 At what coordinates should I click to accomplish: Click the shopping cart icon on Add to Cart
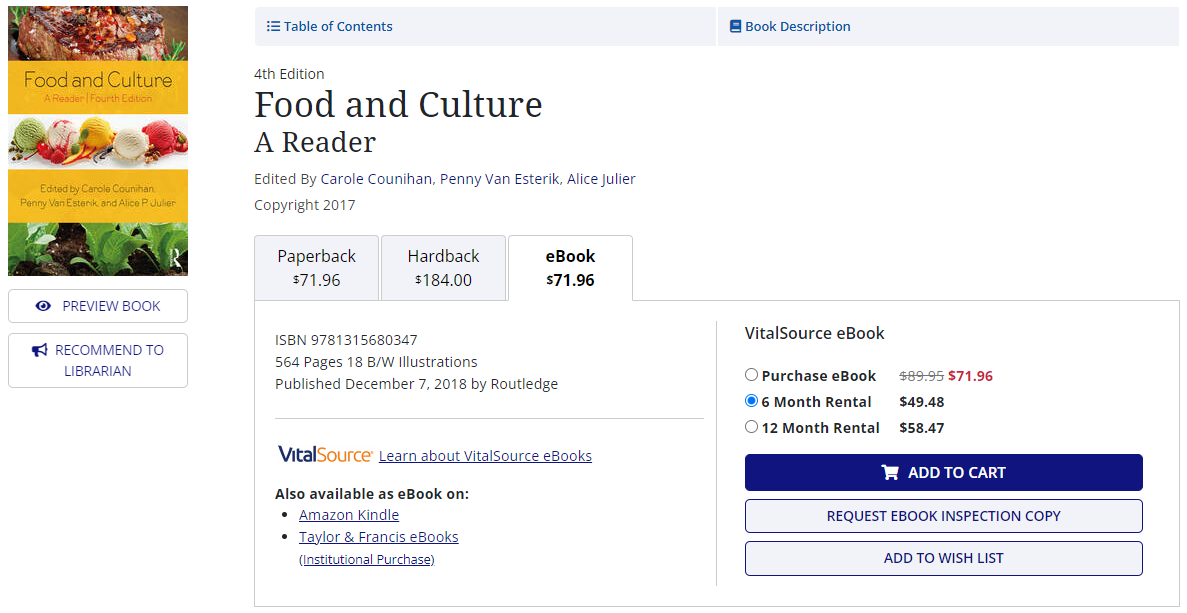tap(891, 472)
